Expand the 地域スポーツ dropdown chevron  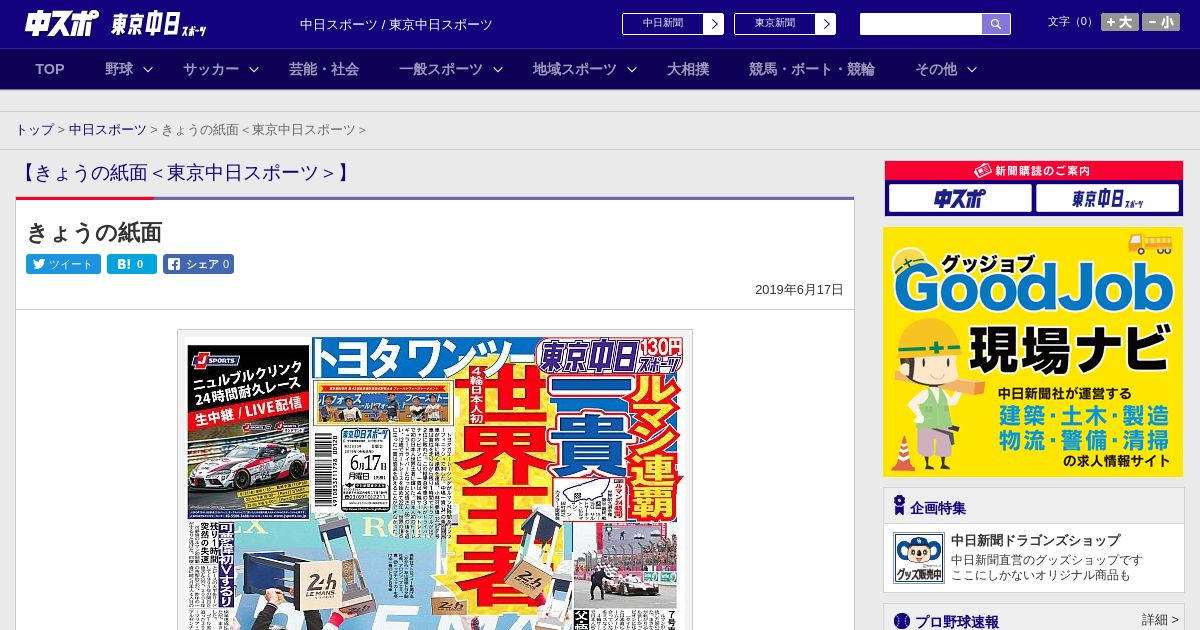(632, 69)
